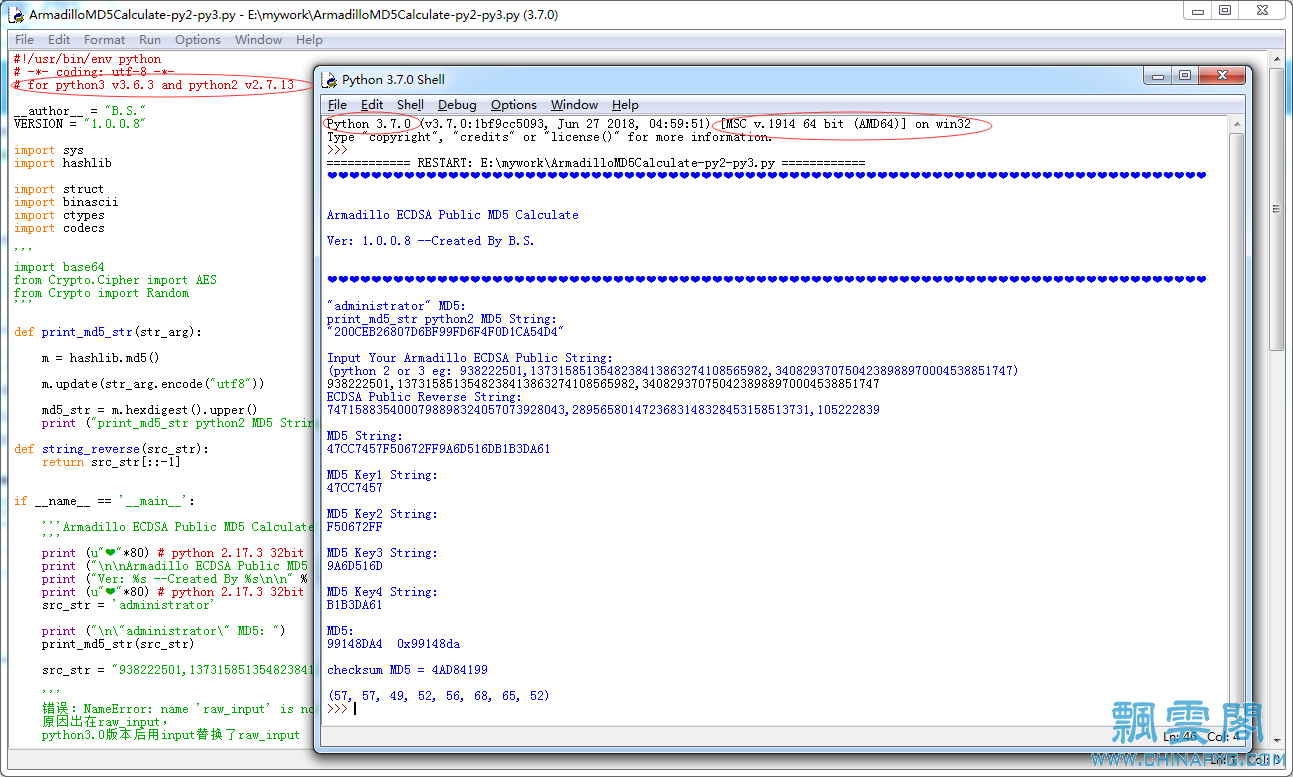Click the "B1B3DA61" Key4 value
The width and height of the screenshot is (1293, 777).
click(x=354, y=605)
